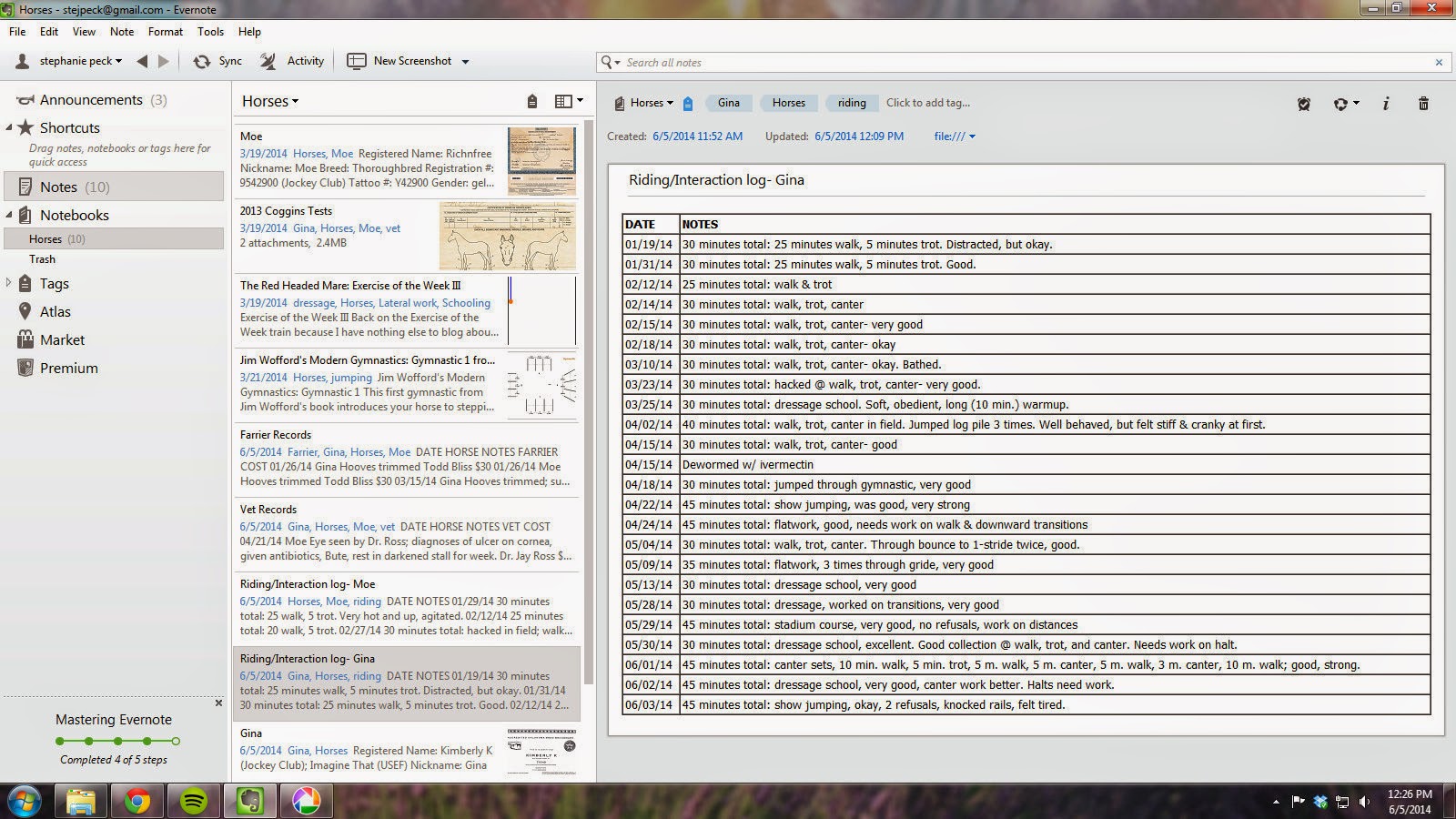Delete note with the trash icon

pos(1424,104)
